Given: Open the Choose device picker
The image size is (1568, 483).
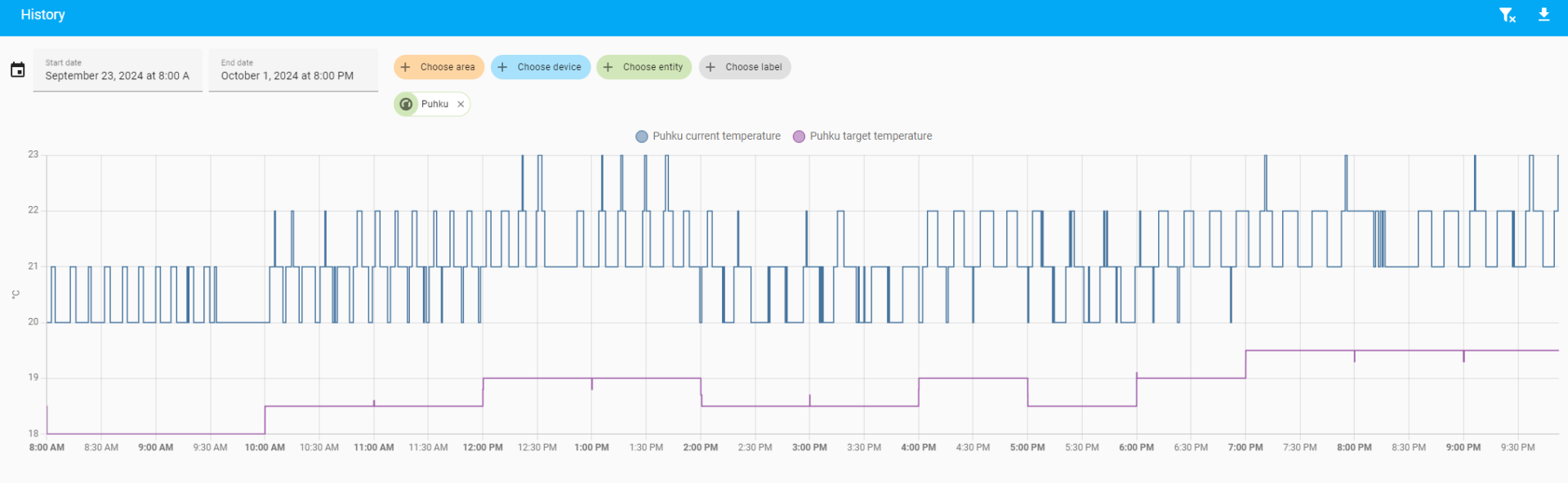Looking at the screenshot, I should click(x=541, y=67).
